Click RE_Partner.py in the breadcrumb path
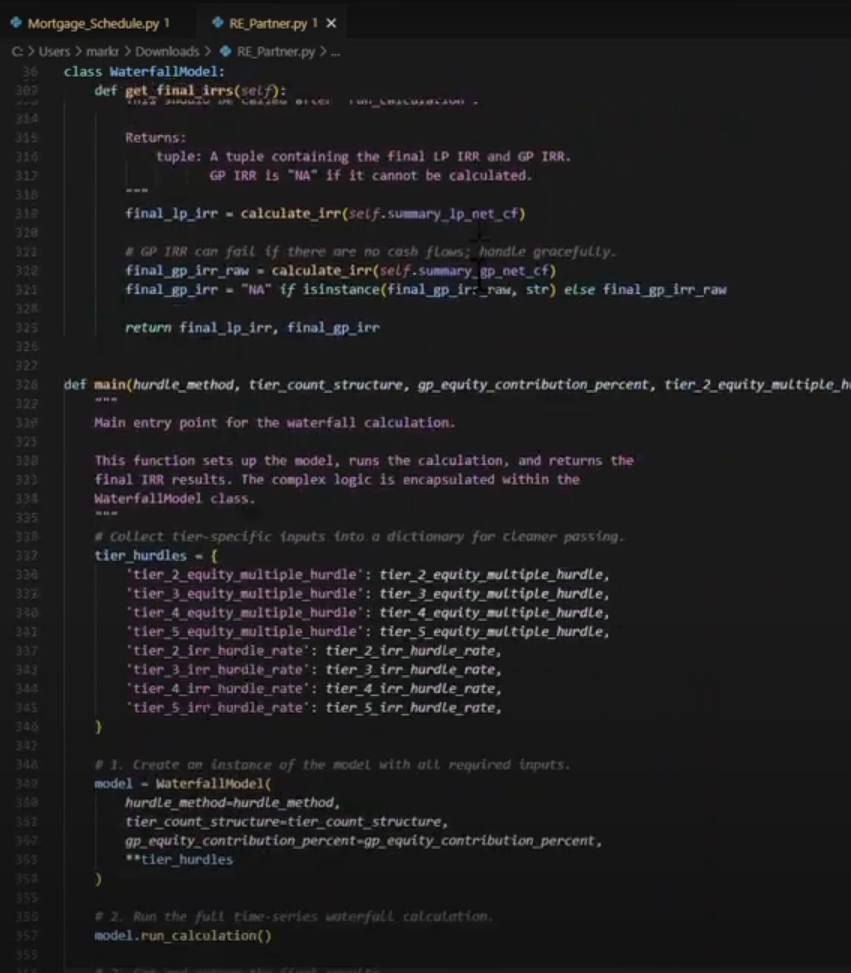The height and width of the screenshot is (973, 851). 276,52
